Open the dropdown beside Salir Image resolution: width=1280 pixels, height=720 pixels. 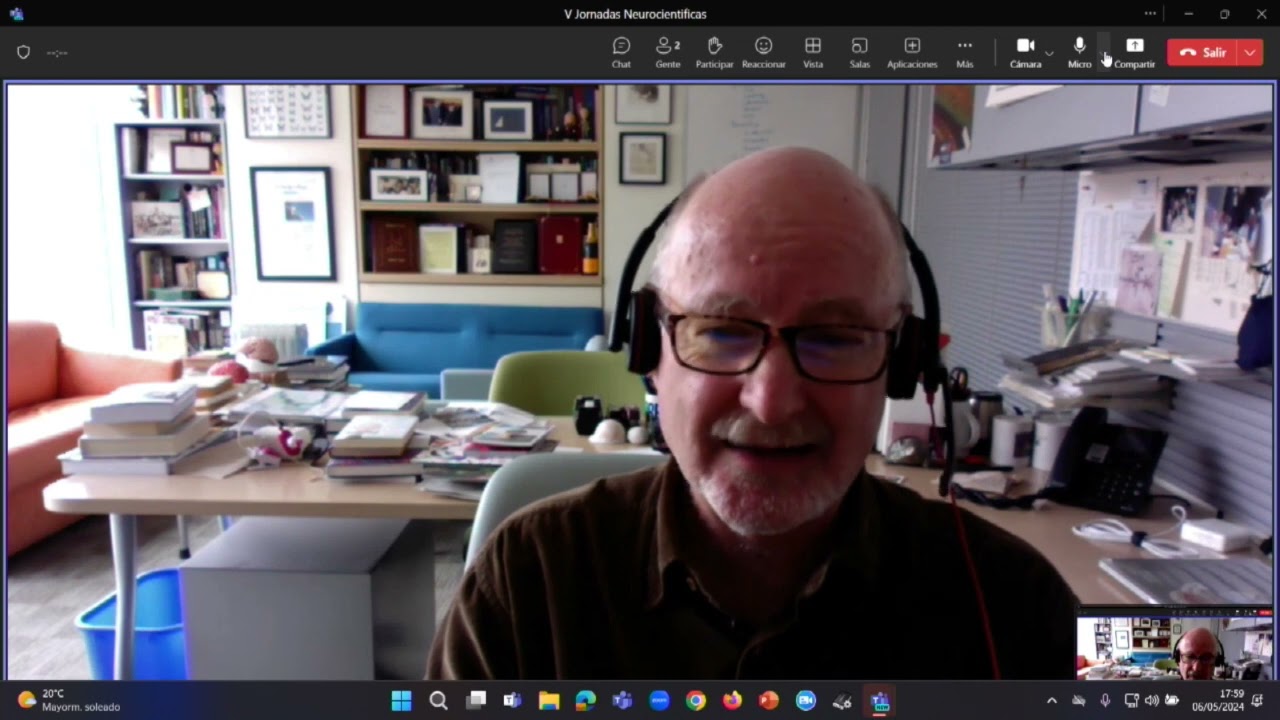click(1250, 52)
